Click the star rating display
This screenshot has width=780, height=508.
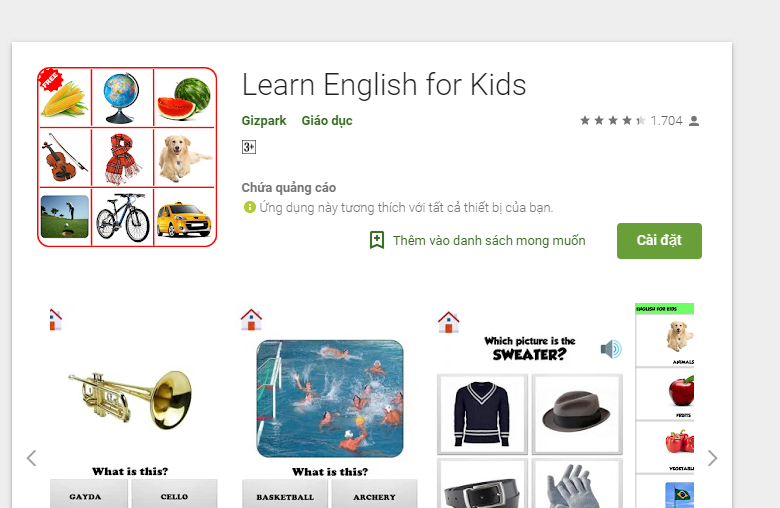tap(612, 120)
